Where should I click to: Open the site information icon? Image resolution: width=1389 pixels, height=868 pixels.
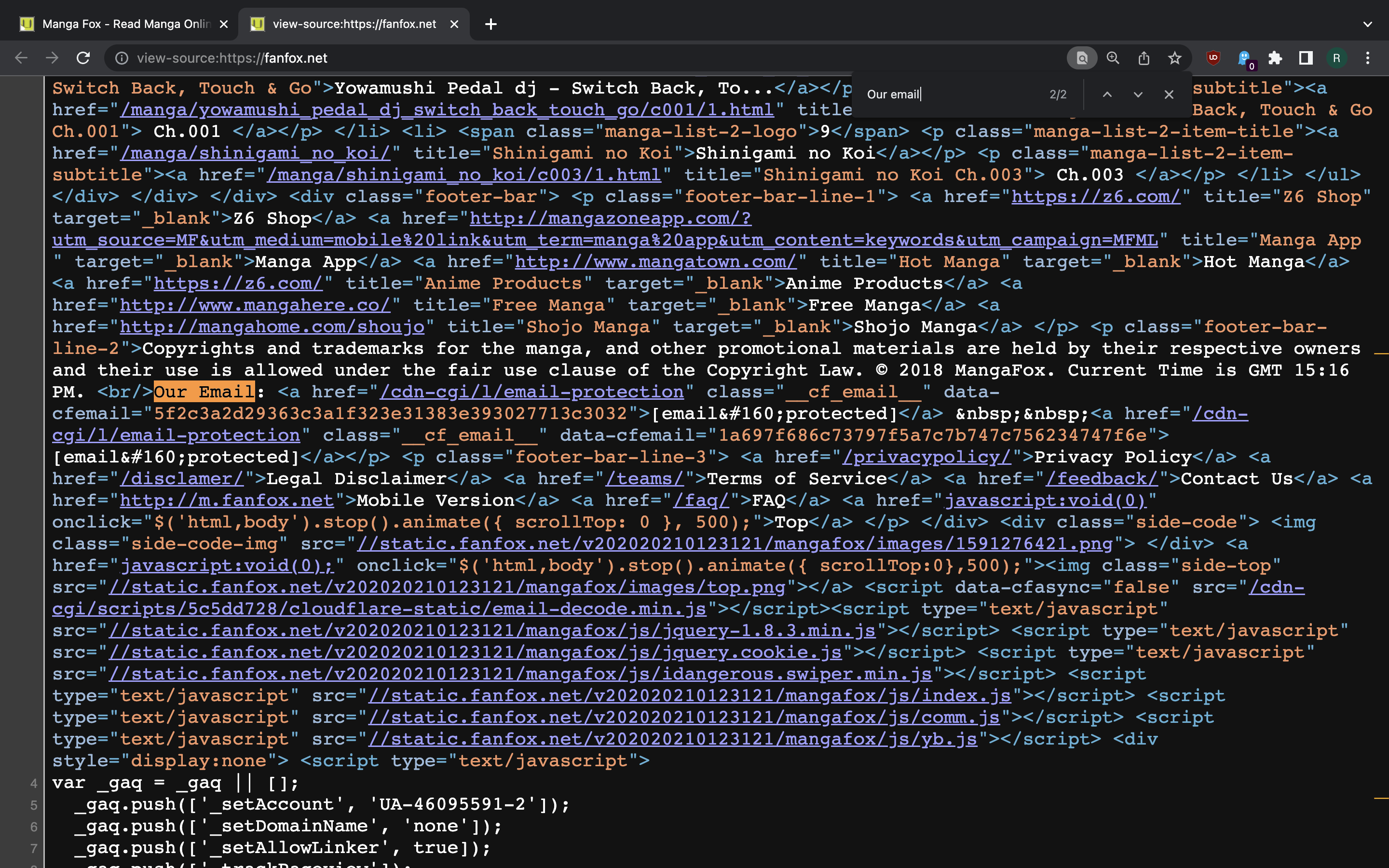pyautogui.click(x=122, y=58)
